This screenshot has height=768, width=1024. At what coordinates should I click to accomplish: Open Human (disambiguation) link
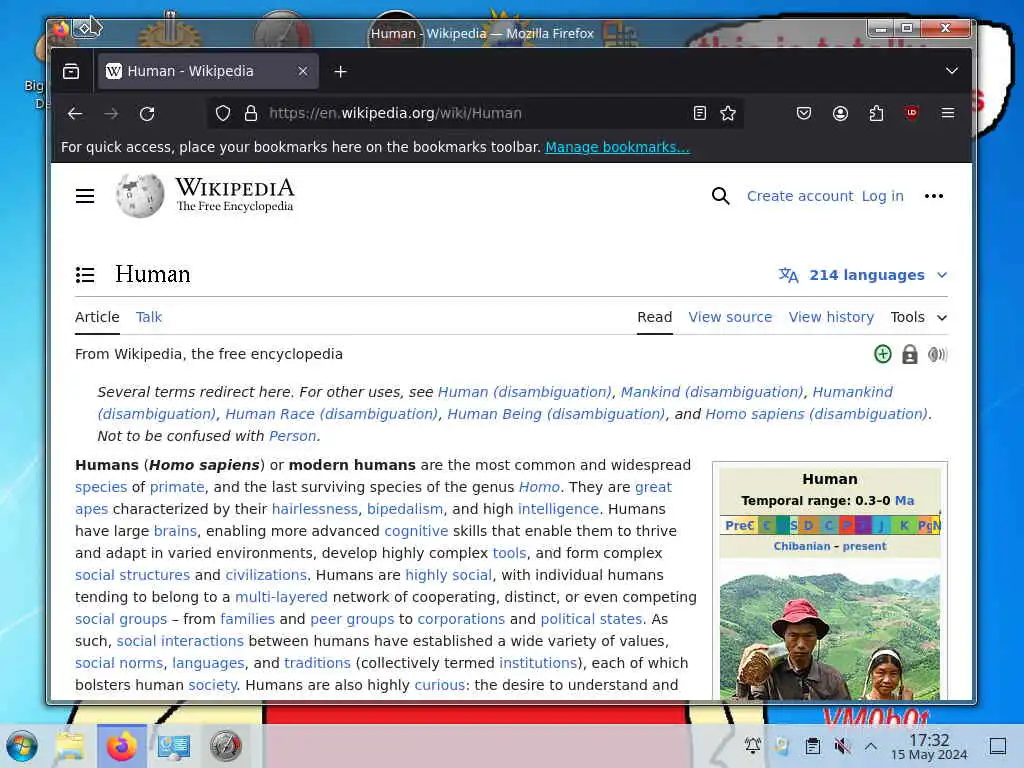click(525, 392)
